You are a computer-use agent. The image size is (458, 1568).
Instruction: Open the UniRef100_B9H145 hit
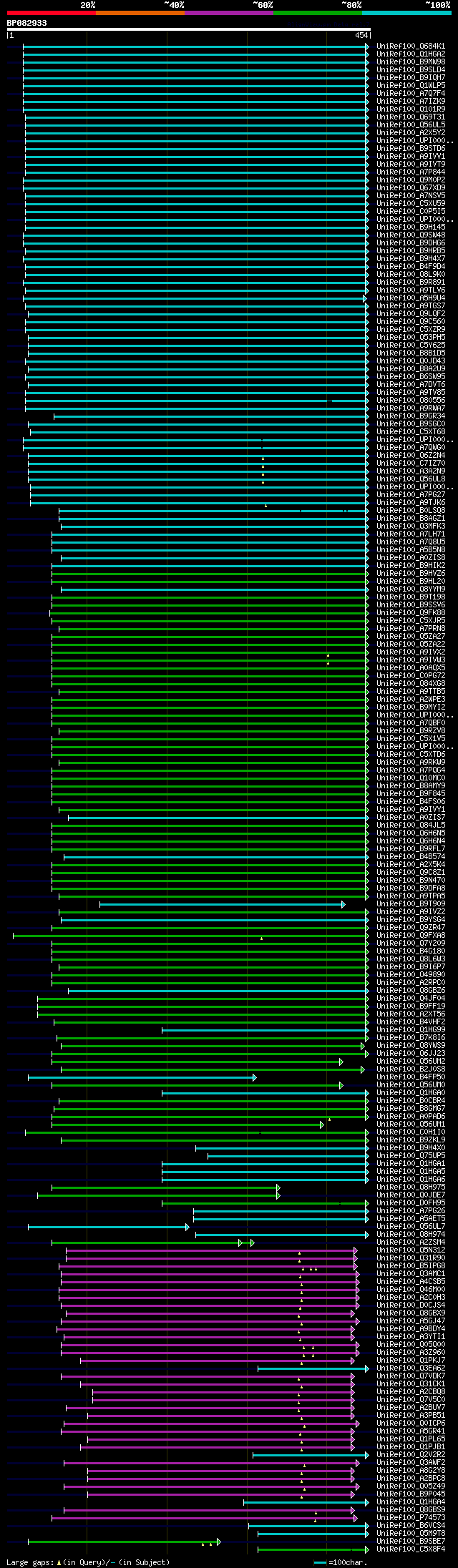click(x=411, y=227)
